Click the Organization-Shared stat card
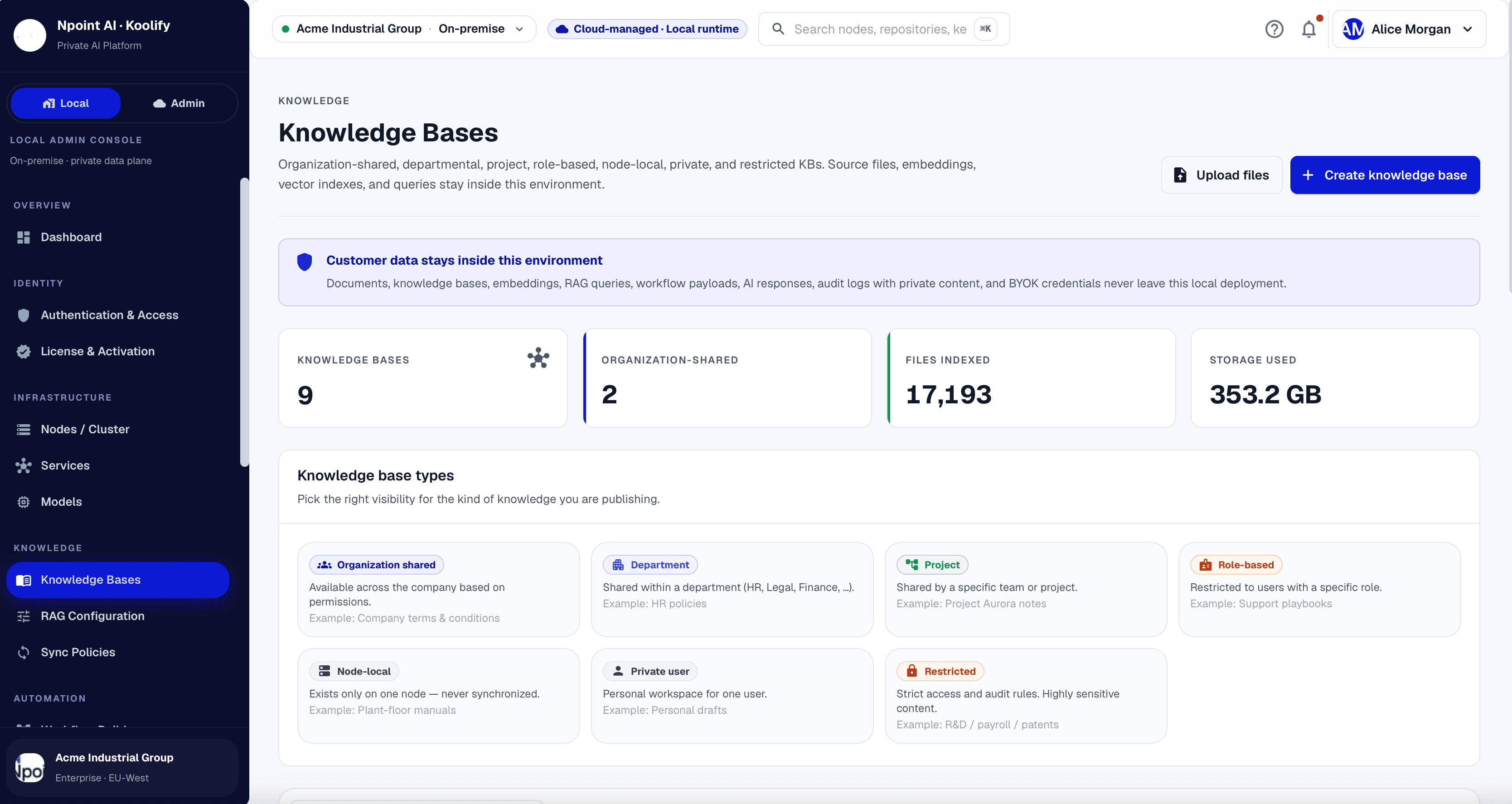The width and height of the screenshot is (1512, 804). (x=727, y=378)
